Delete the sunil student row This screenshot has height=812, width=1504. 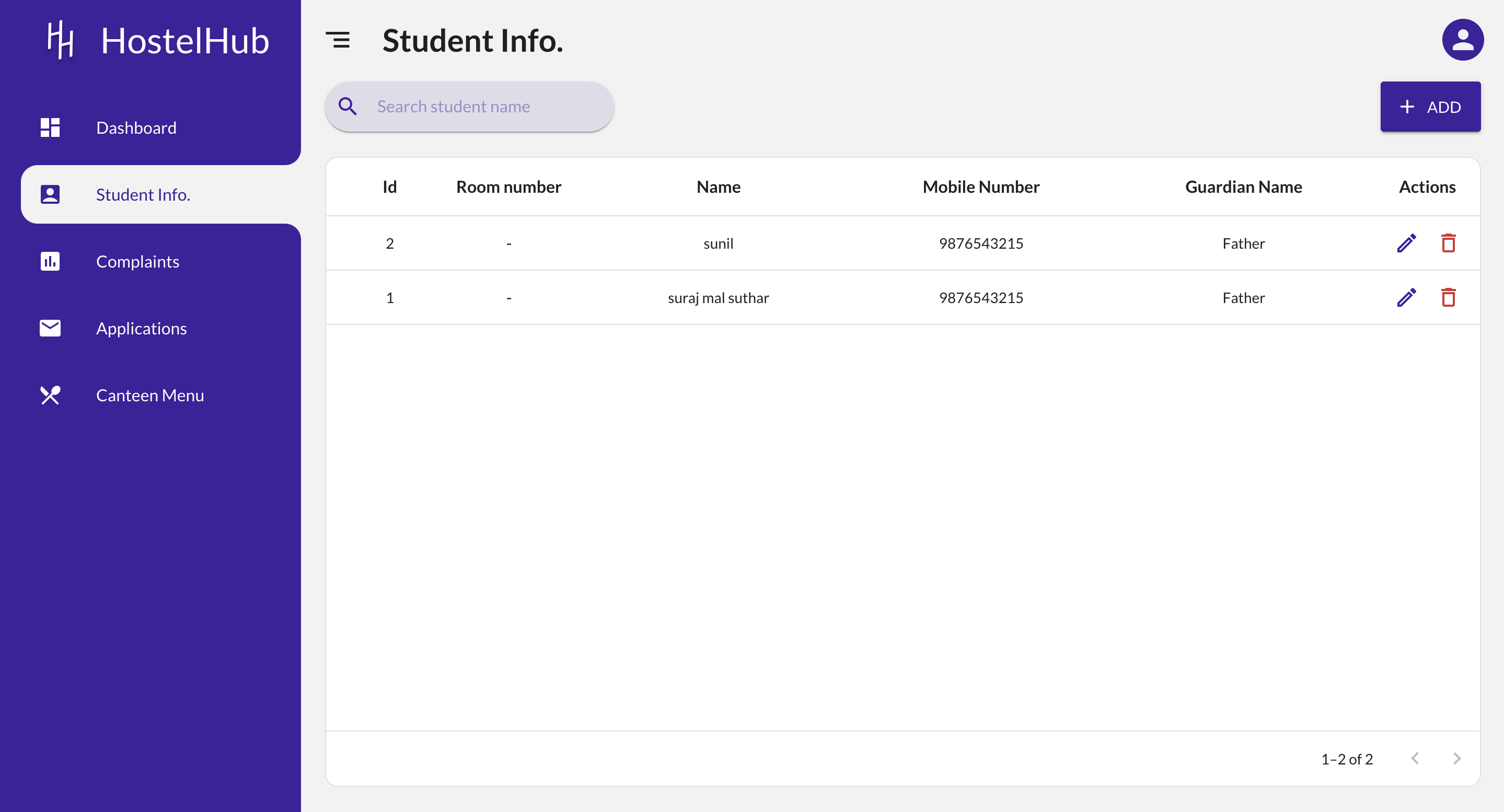point(1448,243)
